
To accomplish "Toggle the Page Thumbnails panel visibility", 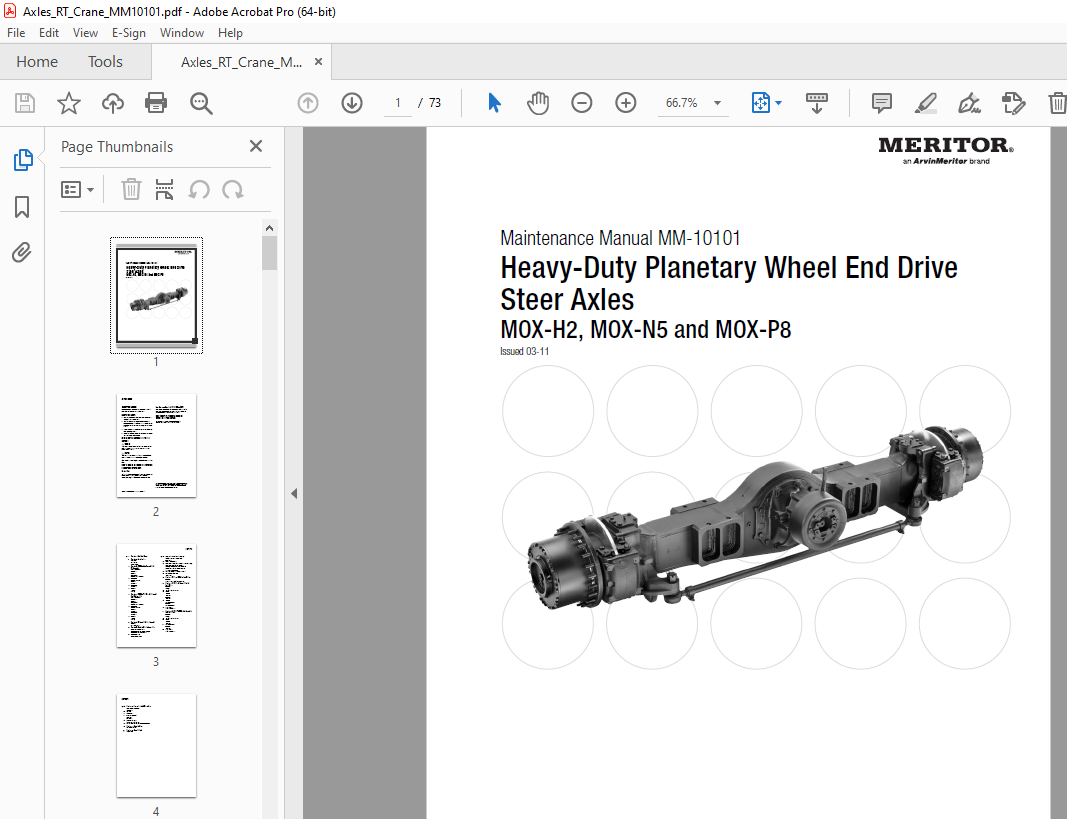I will coord(21,160).
